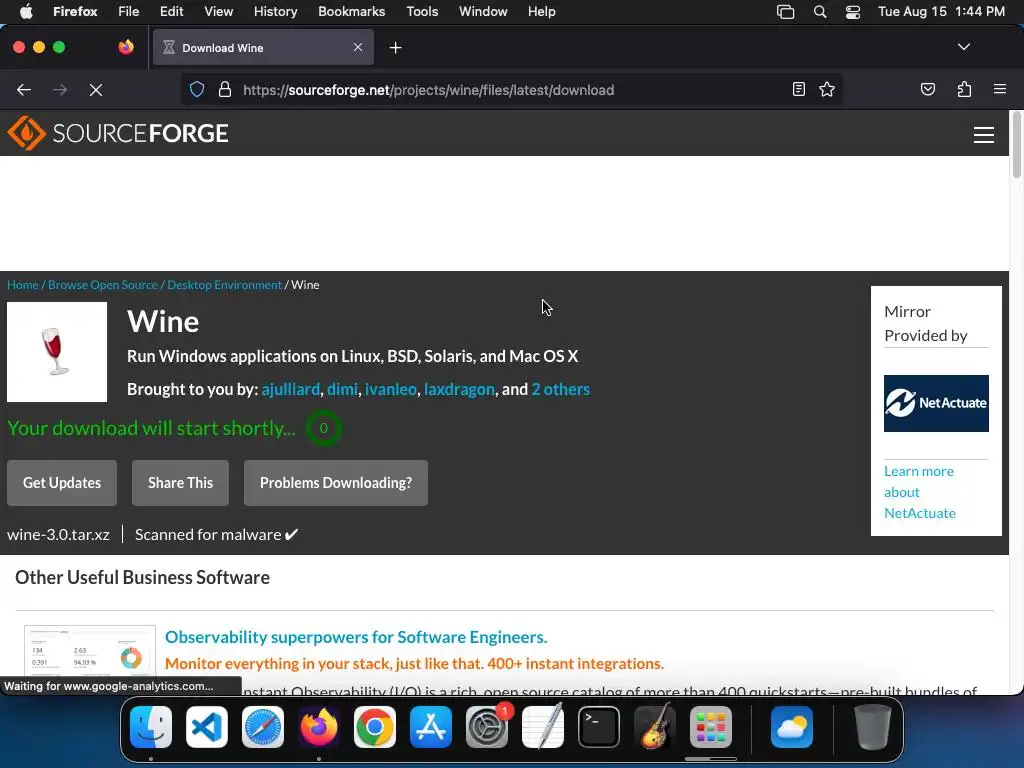
Task: Bookmark this page with star icon
Action: pos(827,89)
